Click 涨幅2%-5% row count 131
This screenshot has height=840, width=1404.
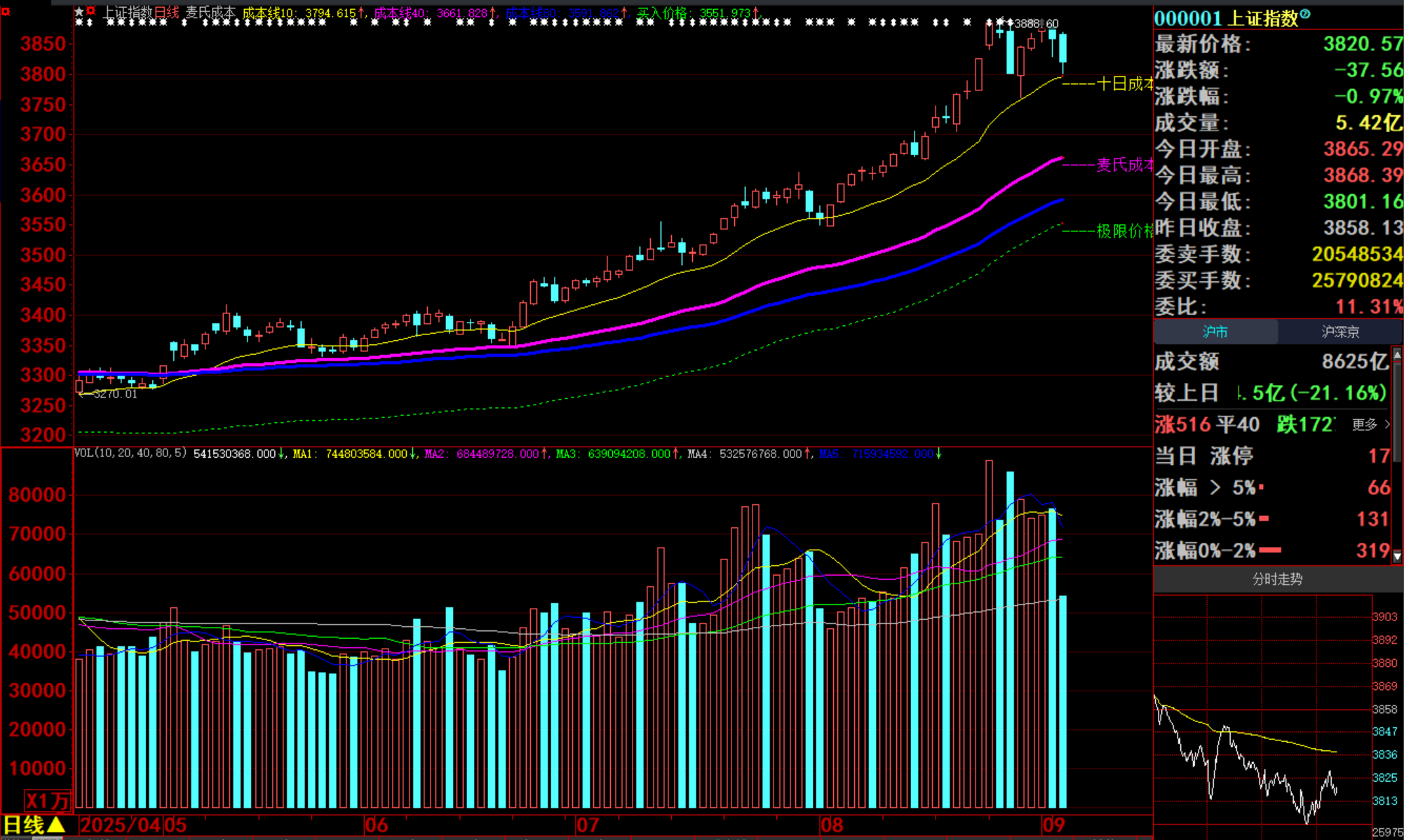pyautogui.click(x=1373, y=520)
